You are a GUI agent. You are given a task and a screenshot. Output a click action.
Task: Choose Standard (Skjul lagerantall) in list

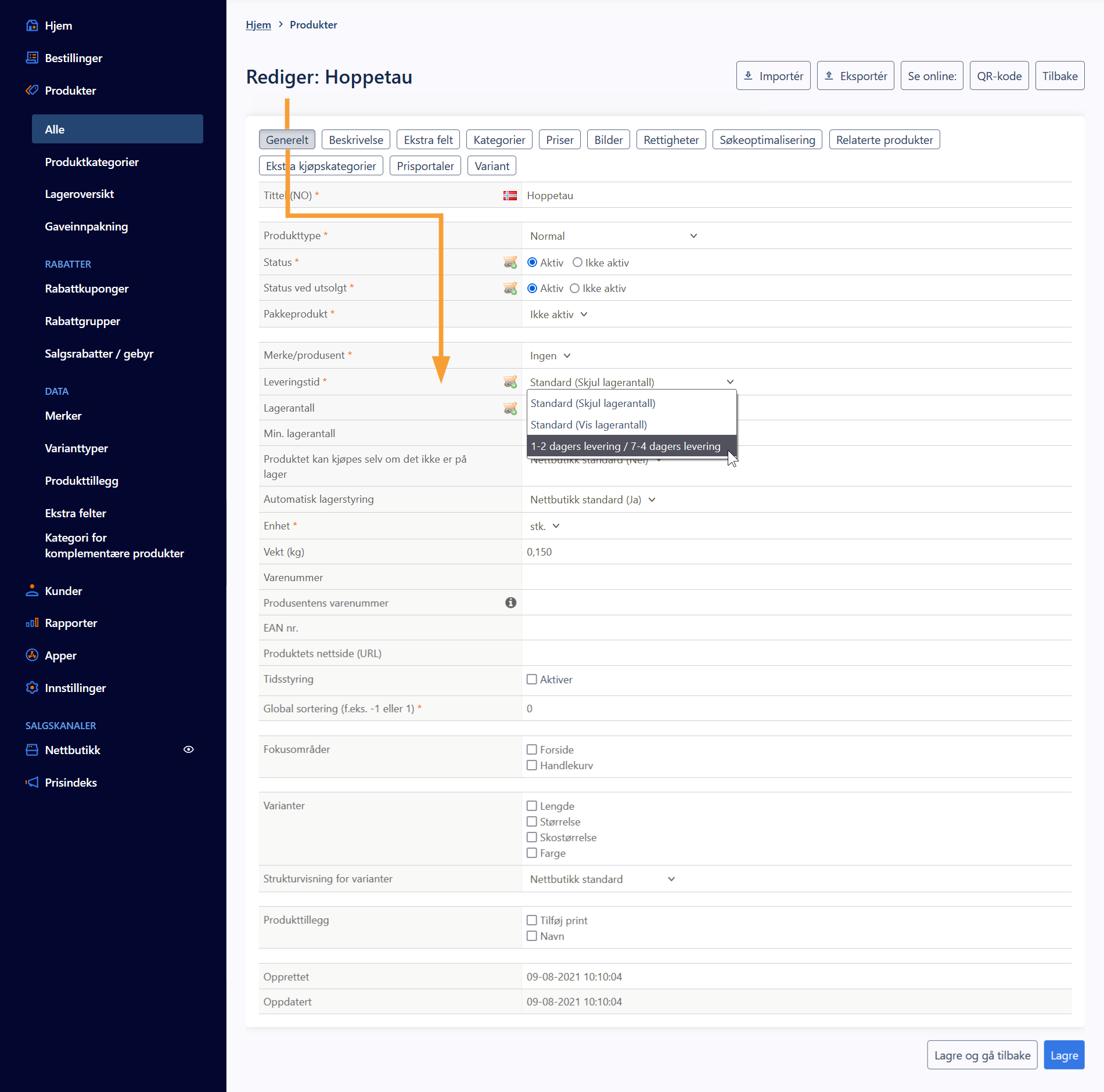pos(632,403)
